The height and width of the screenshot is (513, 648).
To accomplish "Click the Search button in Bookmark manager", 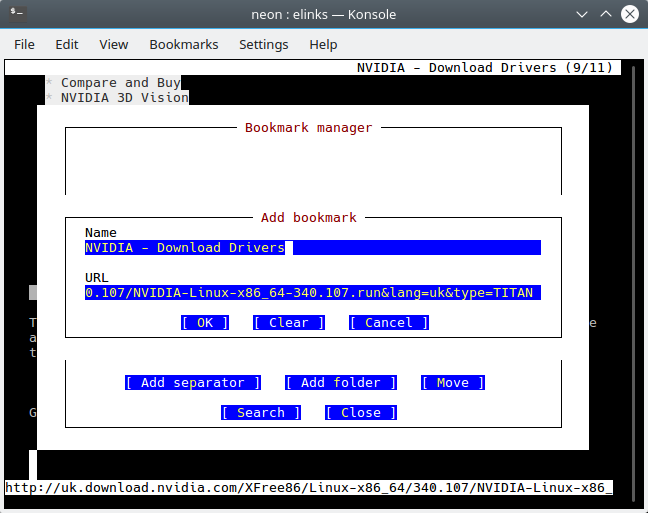I will click(x=261, y=413).
